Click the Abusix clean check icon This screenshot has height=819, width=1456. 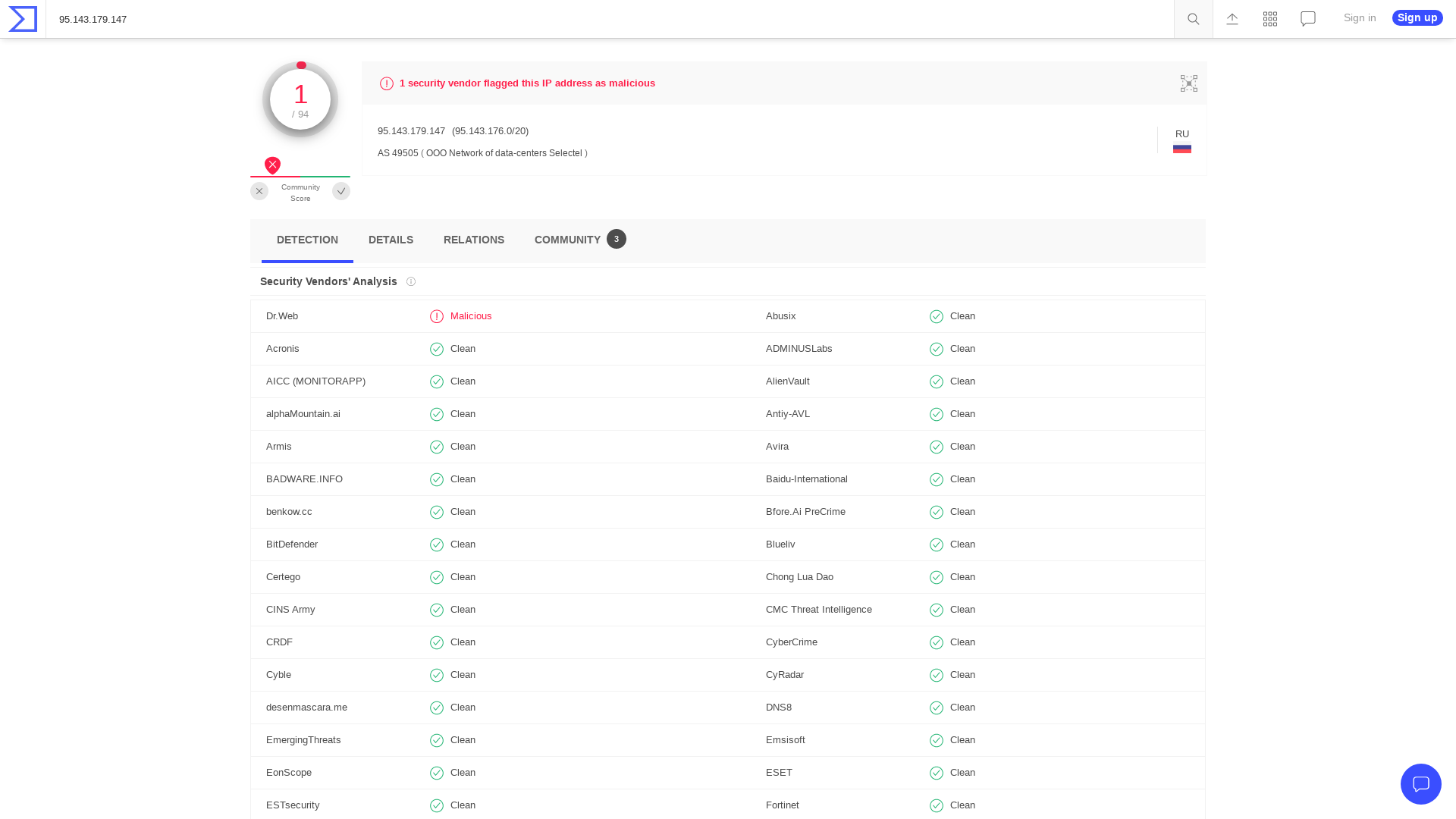click(x=937, y=316)
